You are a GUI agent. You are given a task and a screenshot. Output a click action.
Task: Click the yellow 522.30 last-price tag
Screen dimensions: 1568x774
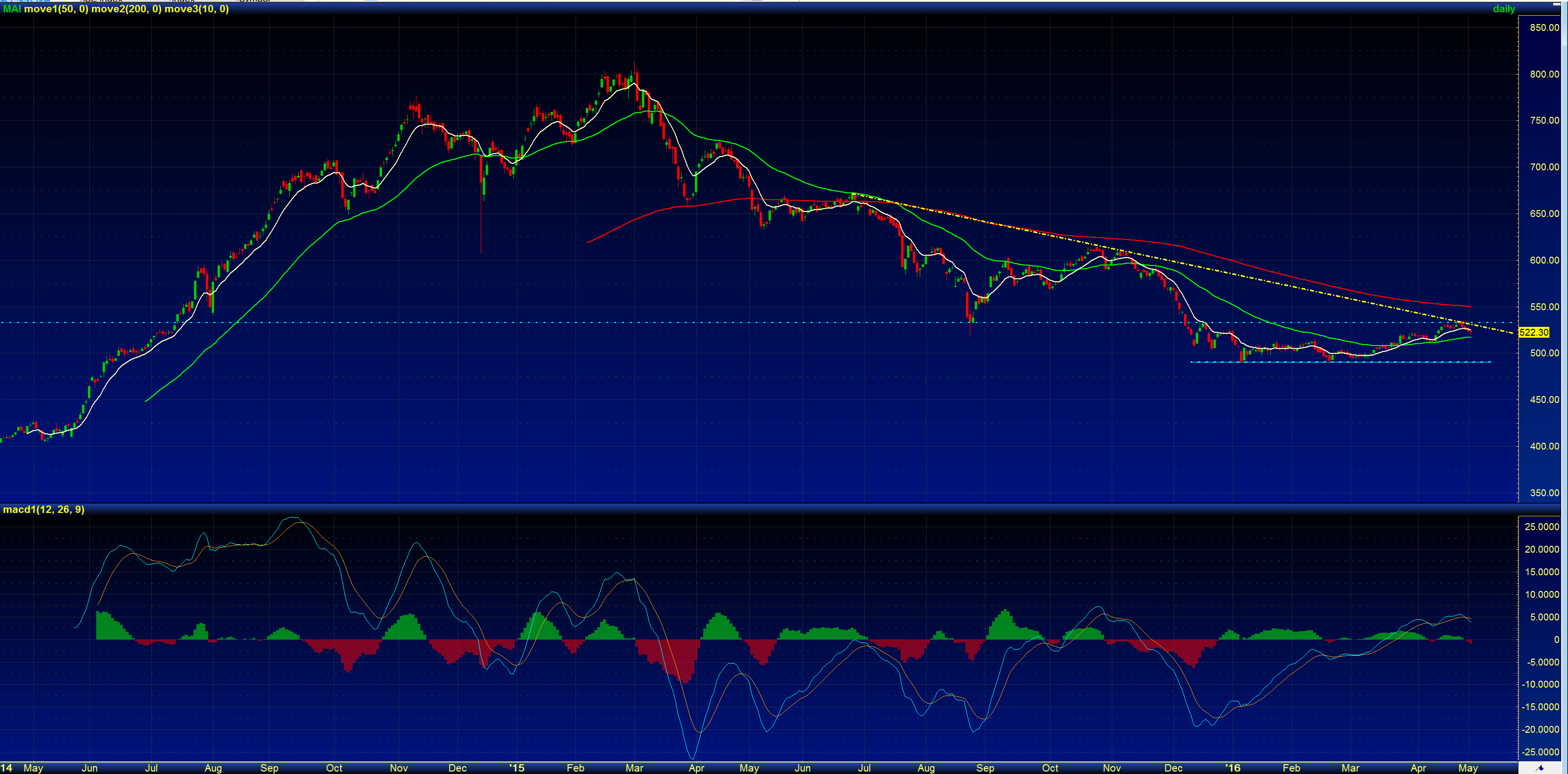[1533, 332]
